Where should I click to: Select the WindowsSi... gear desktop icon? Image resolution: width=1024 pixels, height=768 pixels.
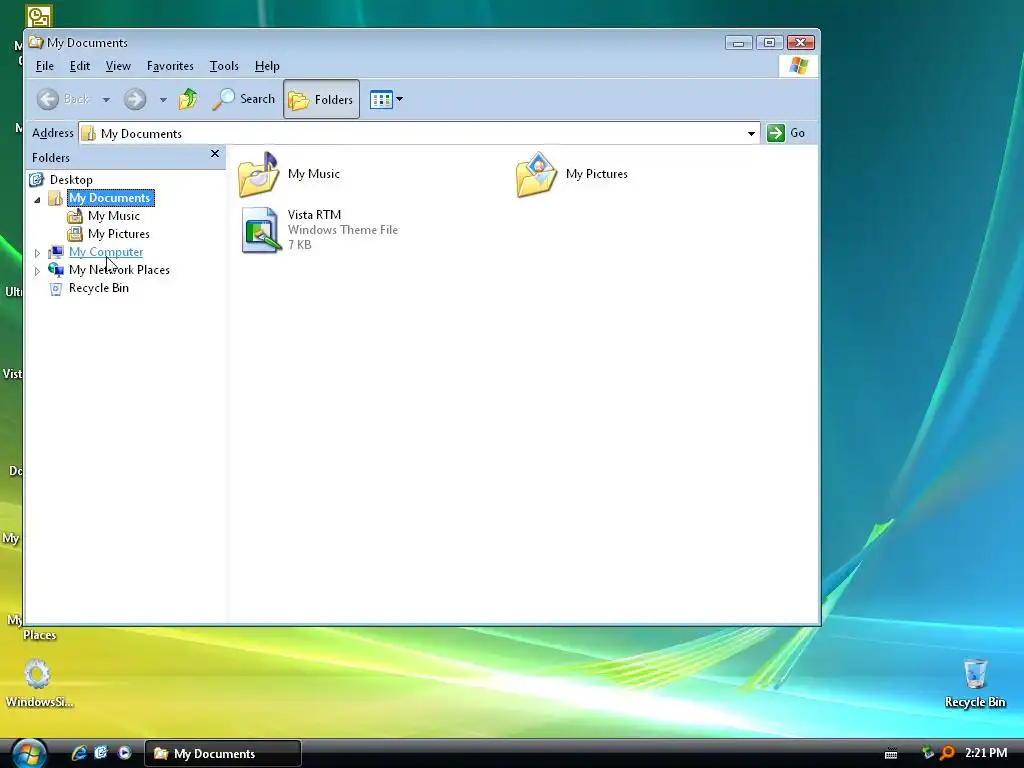pyautogui.click(x=38, y=683)
